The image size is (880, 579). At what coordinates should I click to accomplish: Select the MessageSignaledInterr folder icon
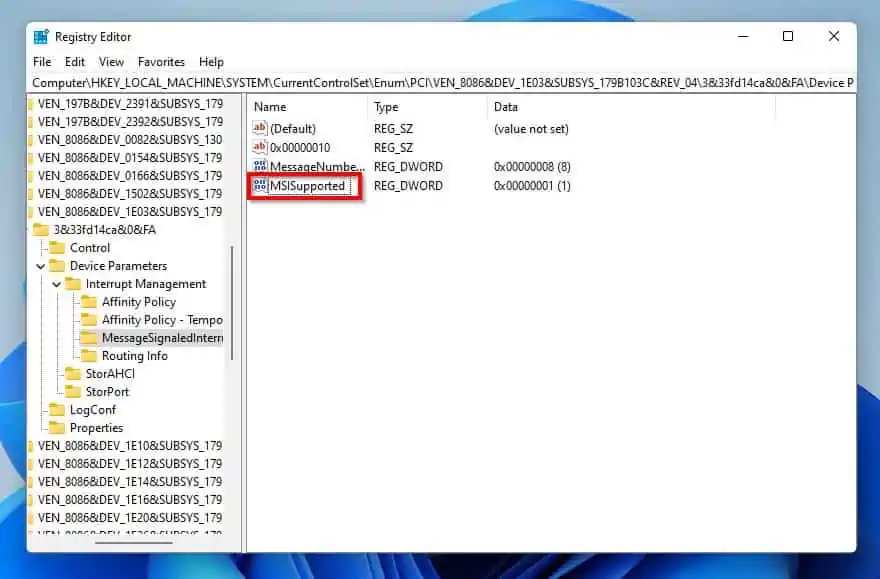pyautogui.click(x=89, y=338)
